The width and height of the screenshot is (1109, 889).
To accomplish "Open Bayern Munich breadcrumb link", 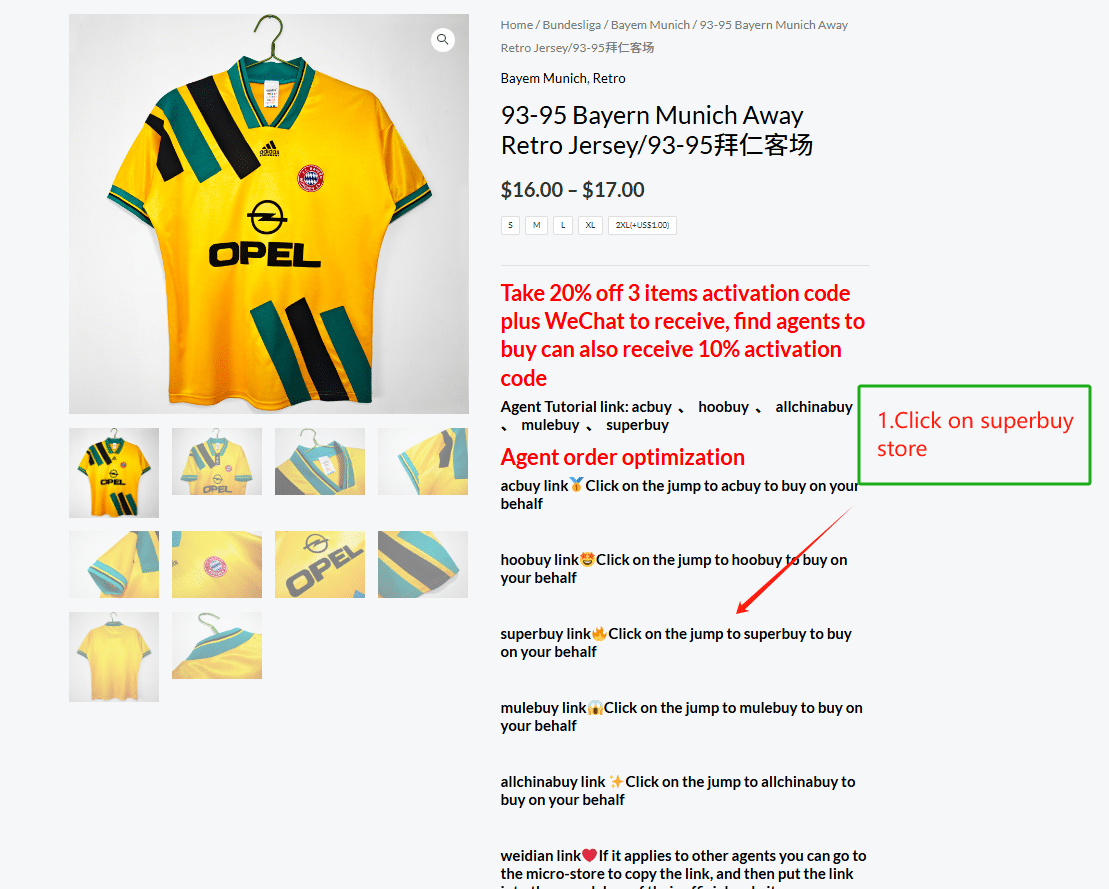I will click(650, 25).
